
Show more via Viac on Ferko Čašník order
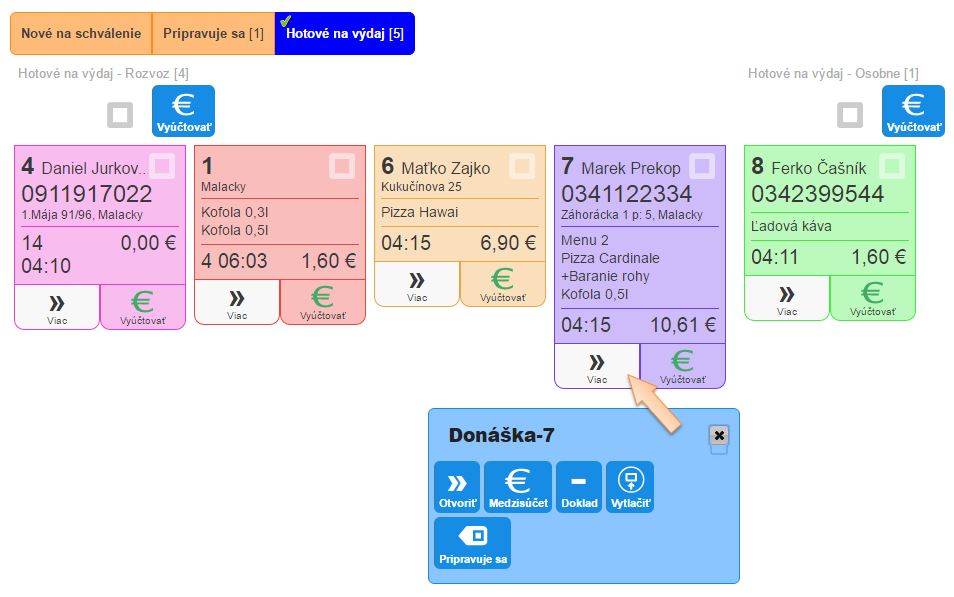[x=787, y=298]
